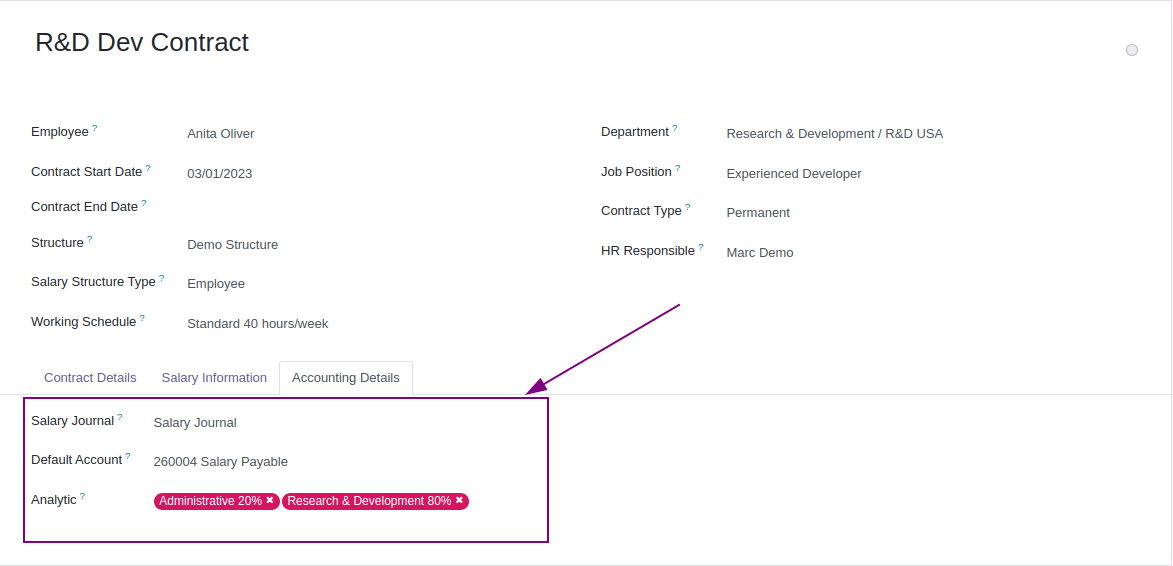Open the Structure field showing Demo Structure
1173x566 pixels.
click(233, 245)
